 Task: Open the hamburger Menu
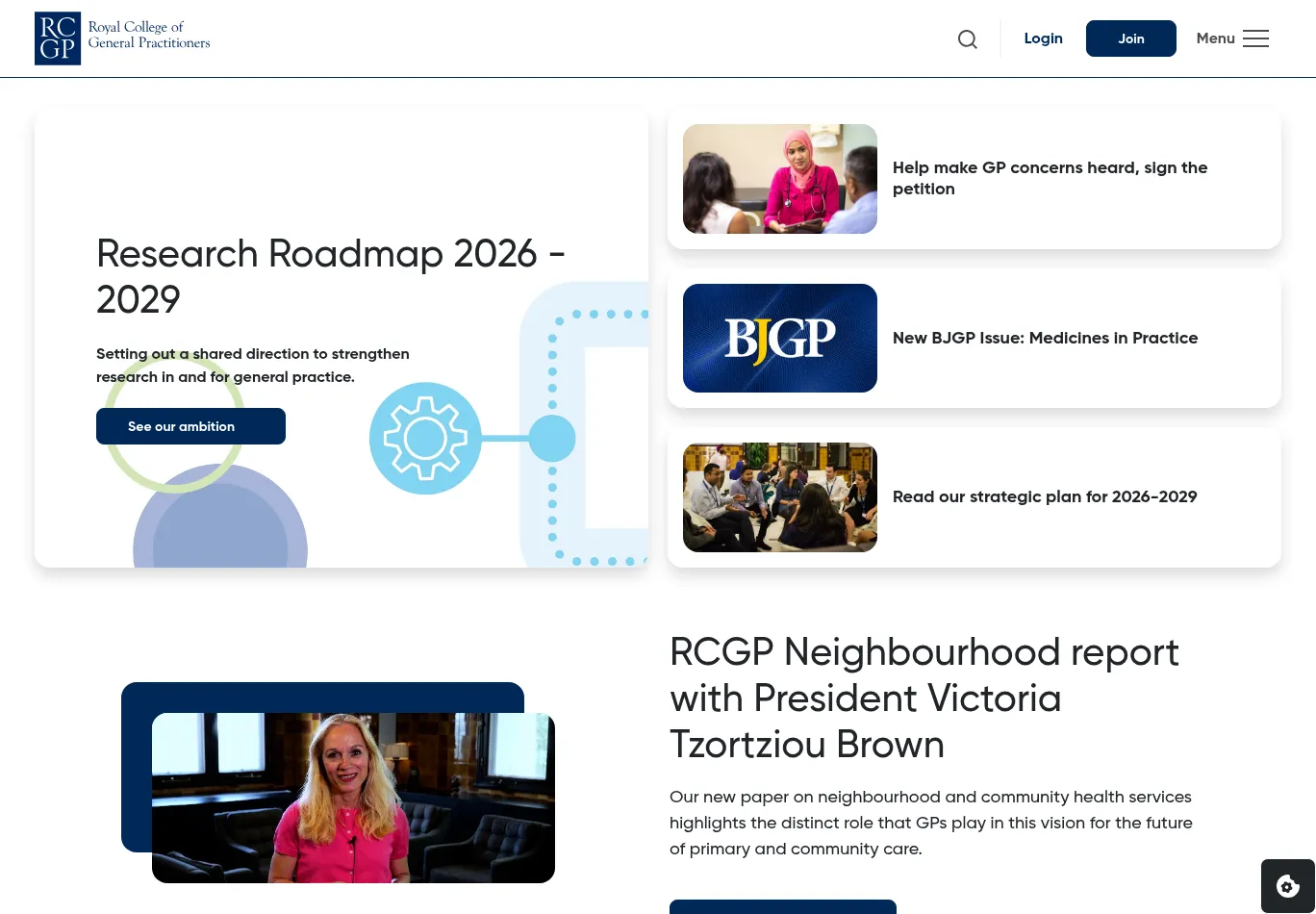pyautogui.click(x=1232, y=38)
